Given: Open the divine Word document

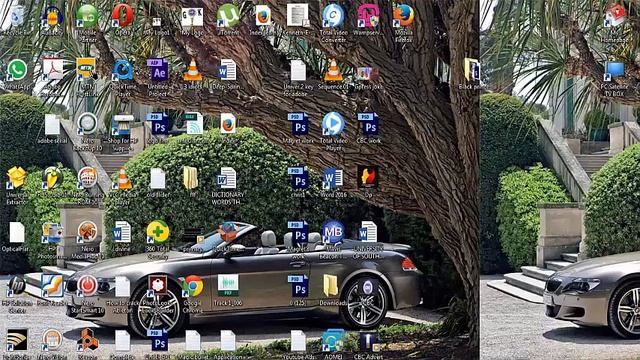Looking at the screenshot, I should [x=122, y=233].
